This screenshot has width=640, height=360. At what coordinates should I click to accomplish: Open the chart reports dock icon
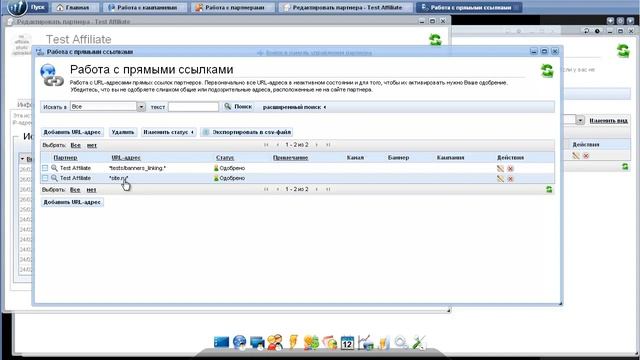click(365, 342)
